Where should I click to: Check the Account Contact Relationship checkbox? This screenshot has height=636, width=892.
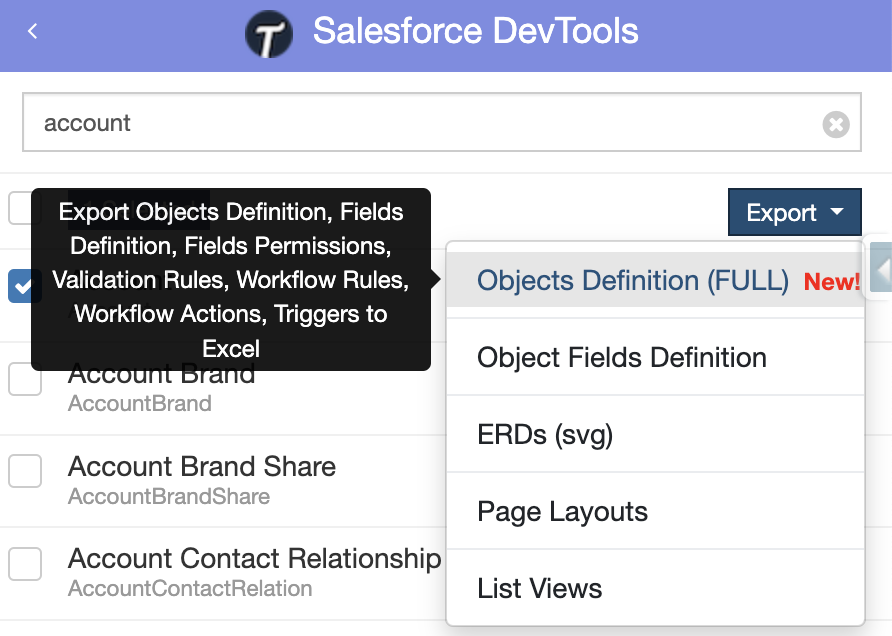(x=24, y=564)
